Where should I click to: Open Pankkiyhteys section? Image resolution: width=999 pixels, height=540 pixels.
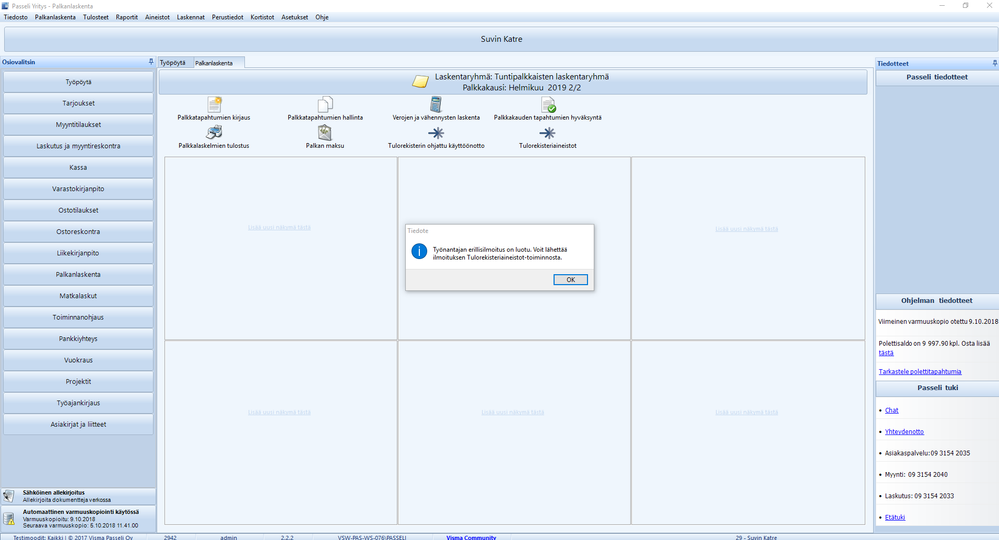78,339
